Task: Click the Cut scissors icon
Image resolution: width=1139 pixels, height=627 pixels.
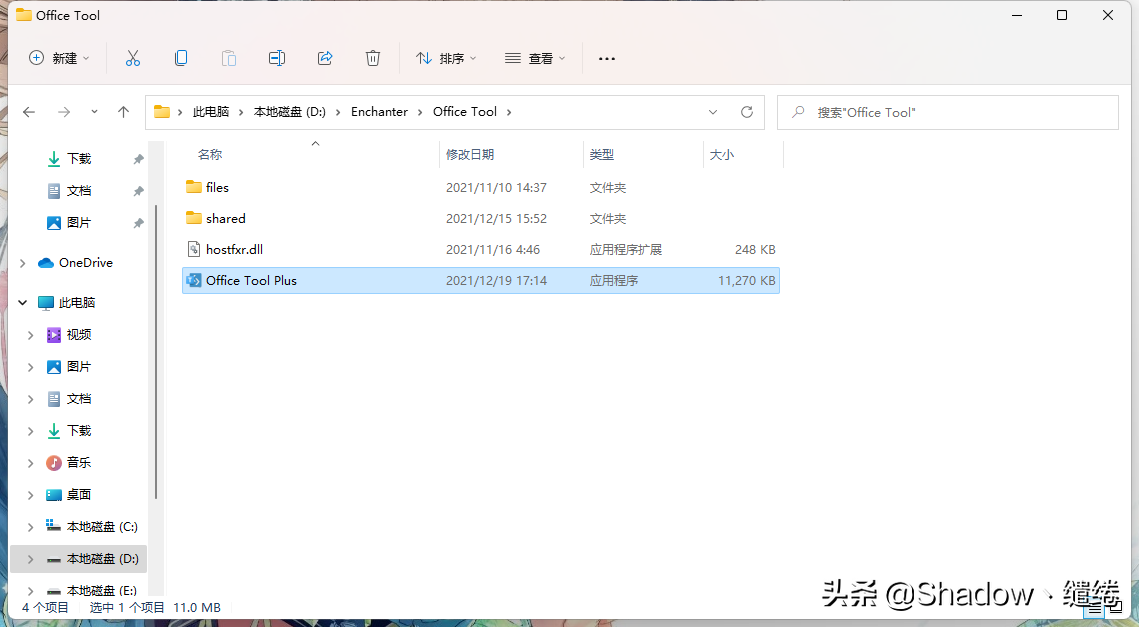Action: coord(132,58)
